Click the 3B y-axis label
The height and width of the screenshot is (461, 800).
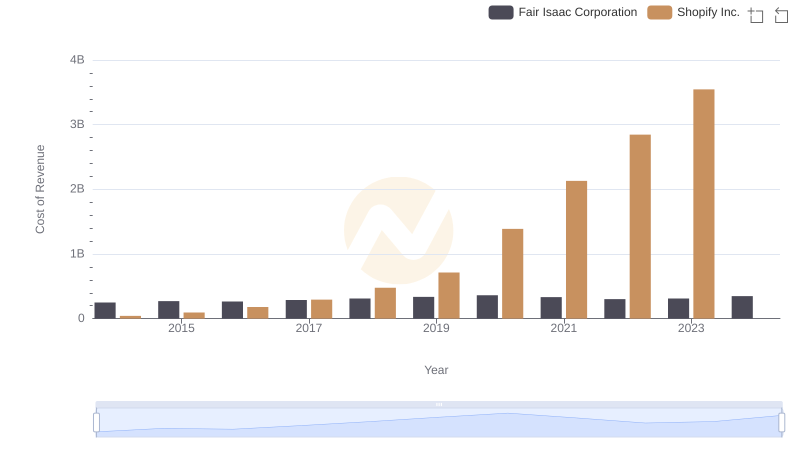coord(77,124)
